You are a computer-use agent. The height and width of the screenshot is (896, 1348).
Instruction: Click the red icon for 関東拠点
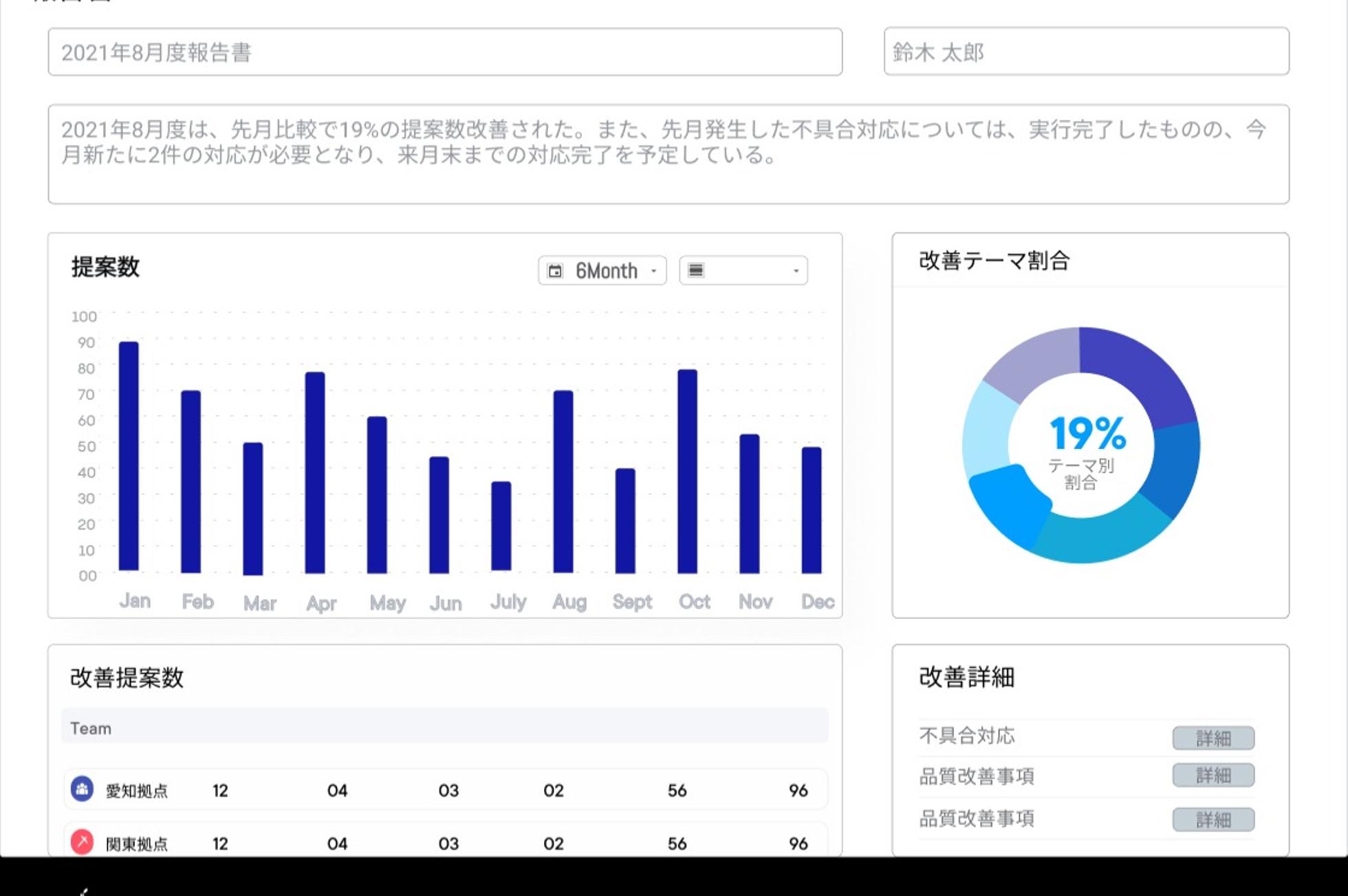[83, 841]
